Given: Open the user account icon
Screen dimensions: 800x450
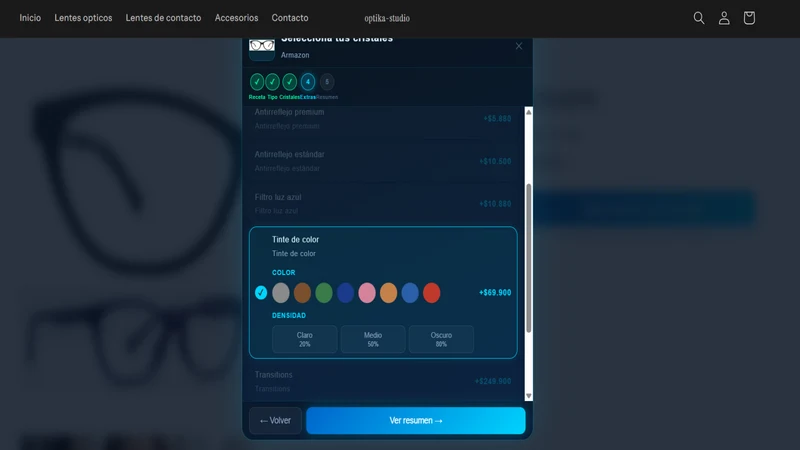Looking at the screenshot, I should (724, 18).
